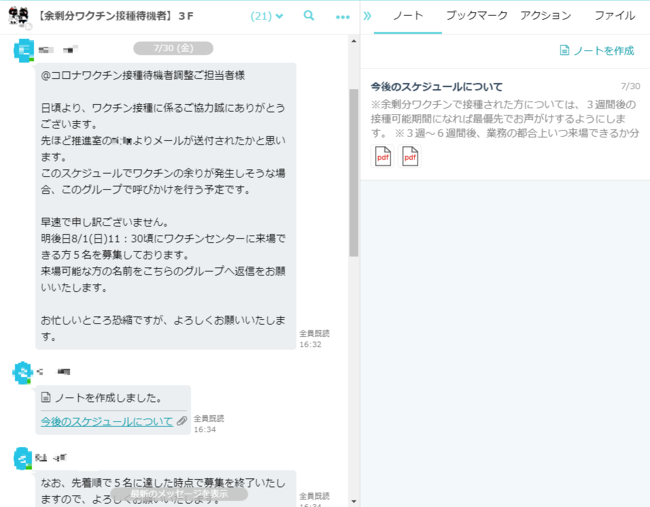Click the chat scrollbar thumb
The width and height of the screenshot is (650, 507).
[x=354, y=172]
